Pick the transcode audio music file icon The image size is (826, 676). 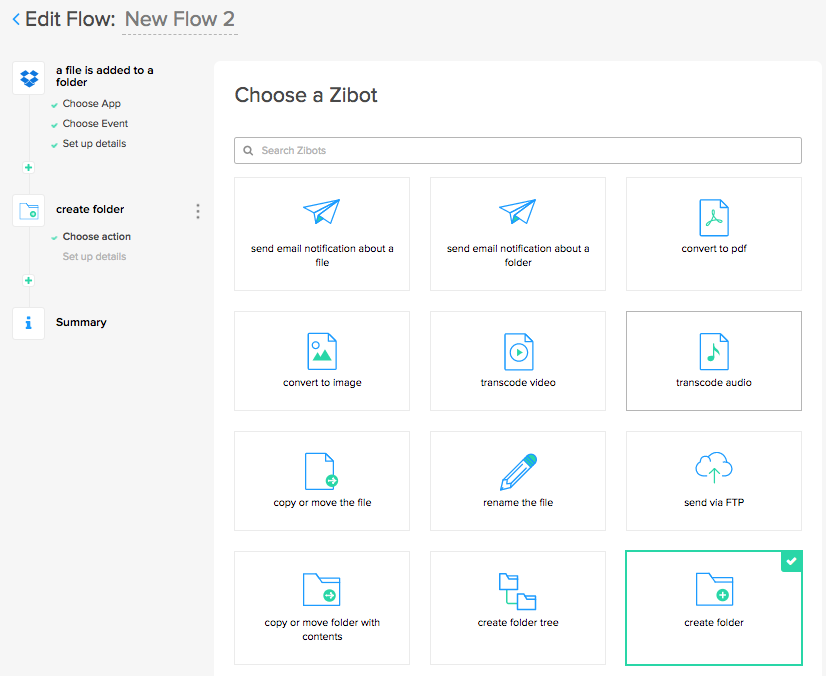pos(714,351)
